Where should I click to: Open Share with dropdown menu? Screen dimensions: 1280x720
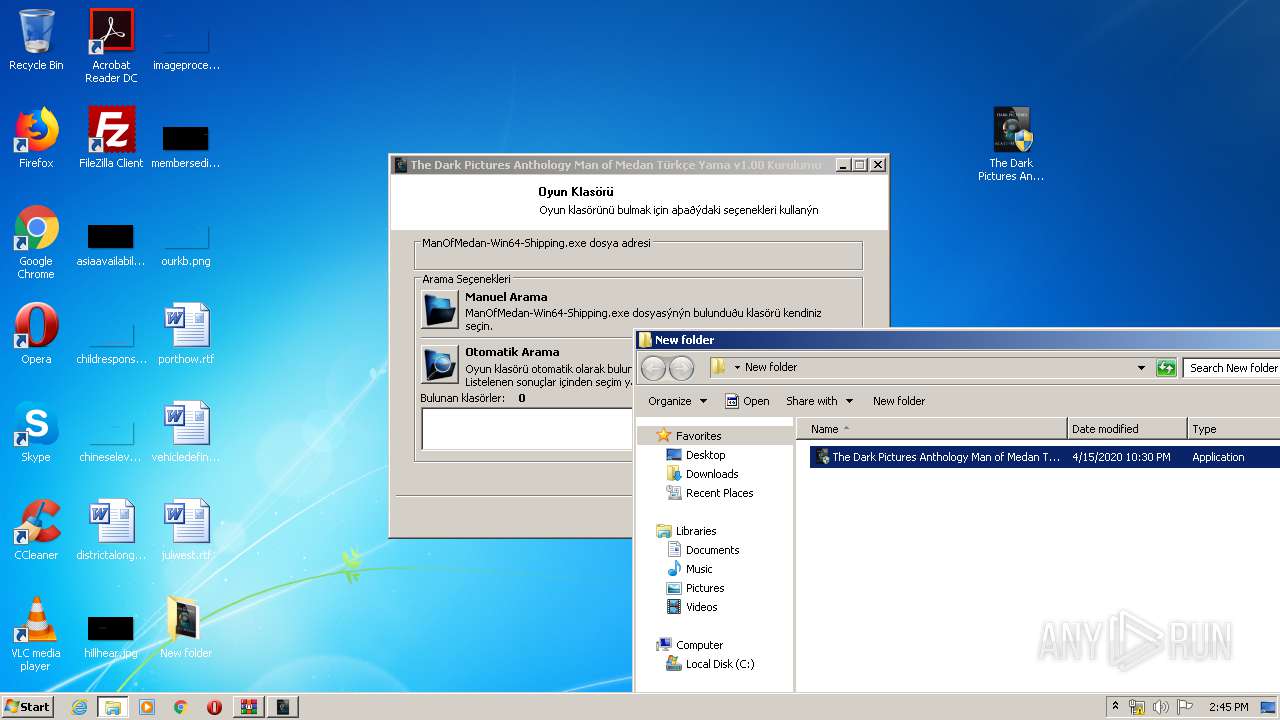tap(819, 401)
